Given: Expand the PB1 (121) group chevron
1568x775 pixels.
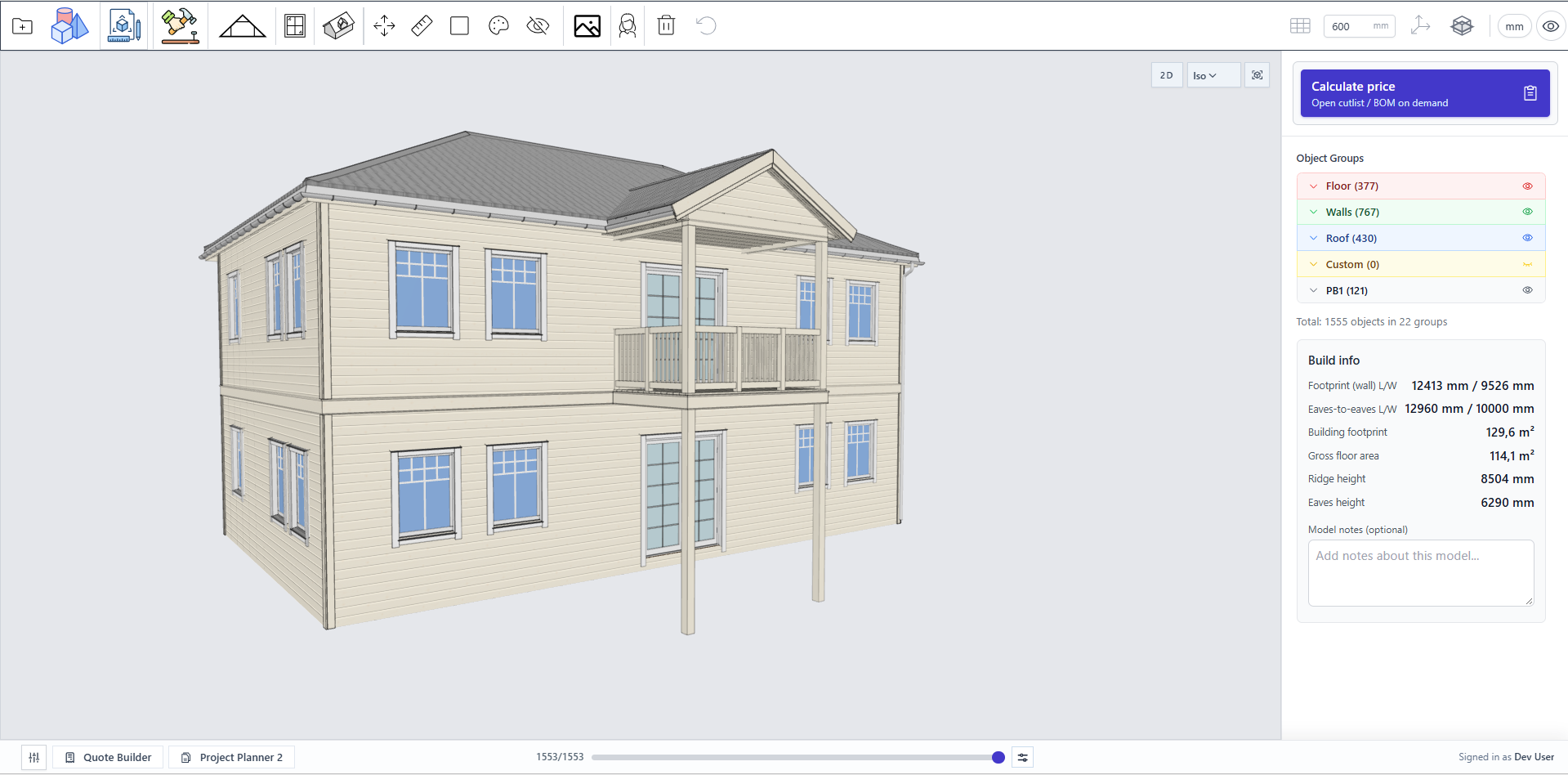Looking at the screenshot, I should tap(1313, 290).
